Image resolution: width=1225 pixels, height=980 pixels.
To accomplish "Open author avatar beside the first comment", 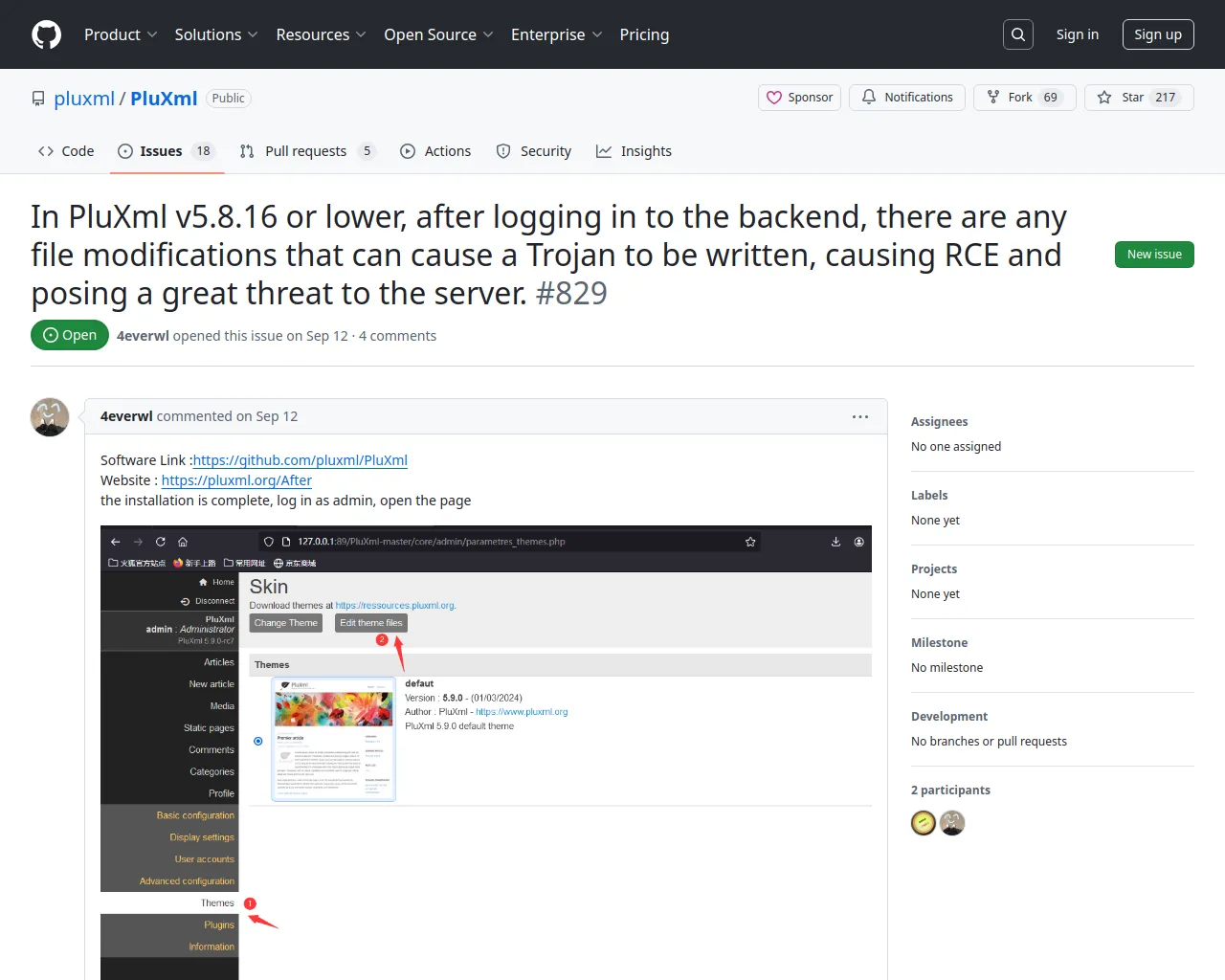I will click(x=50, y=417).
